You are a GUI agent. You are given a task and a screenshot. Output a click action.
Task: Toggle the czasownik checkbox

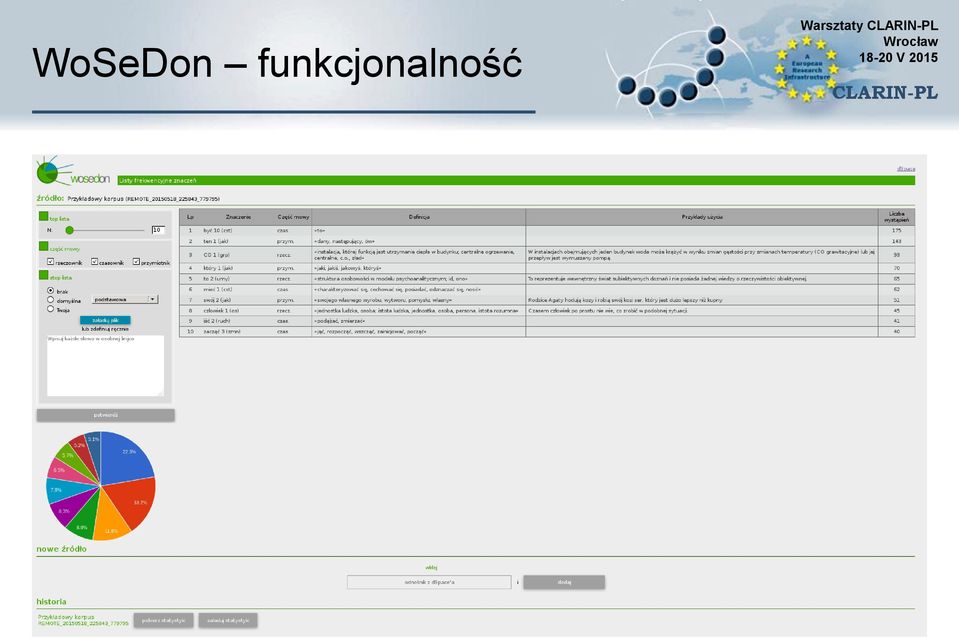pos(94,262)
